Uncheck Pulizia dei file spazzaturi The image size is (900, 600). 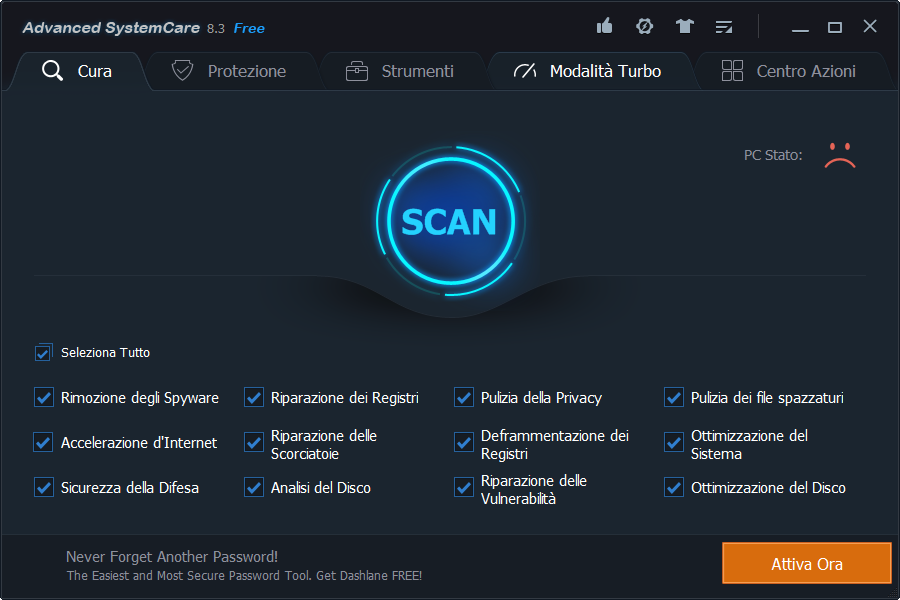coord(674,398)
